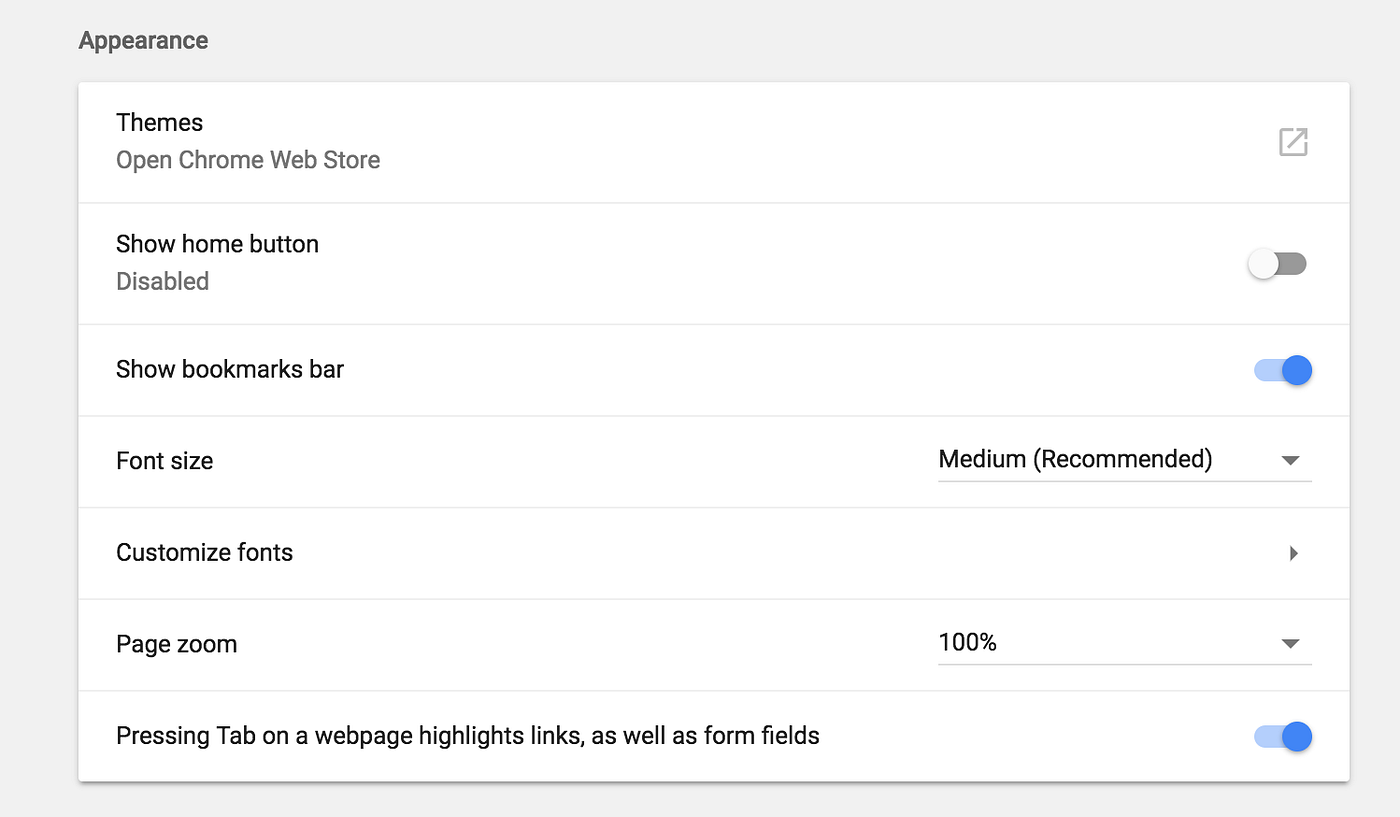Click the Appearance section heading
Viewport: 1400px width, 817px height.
[x=143, y=40]
